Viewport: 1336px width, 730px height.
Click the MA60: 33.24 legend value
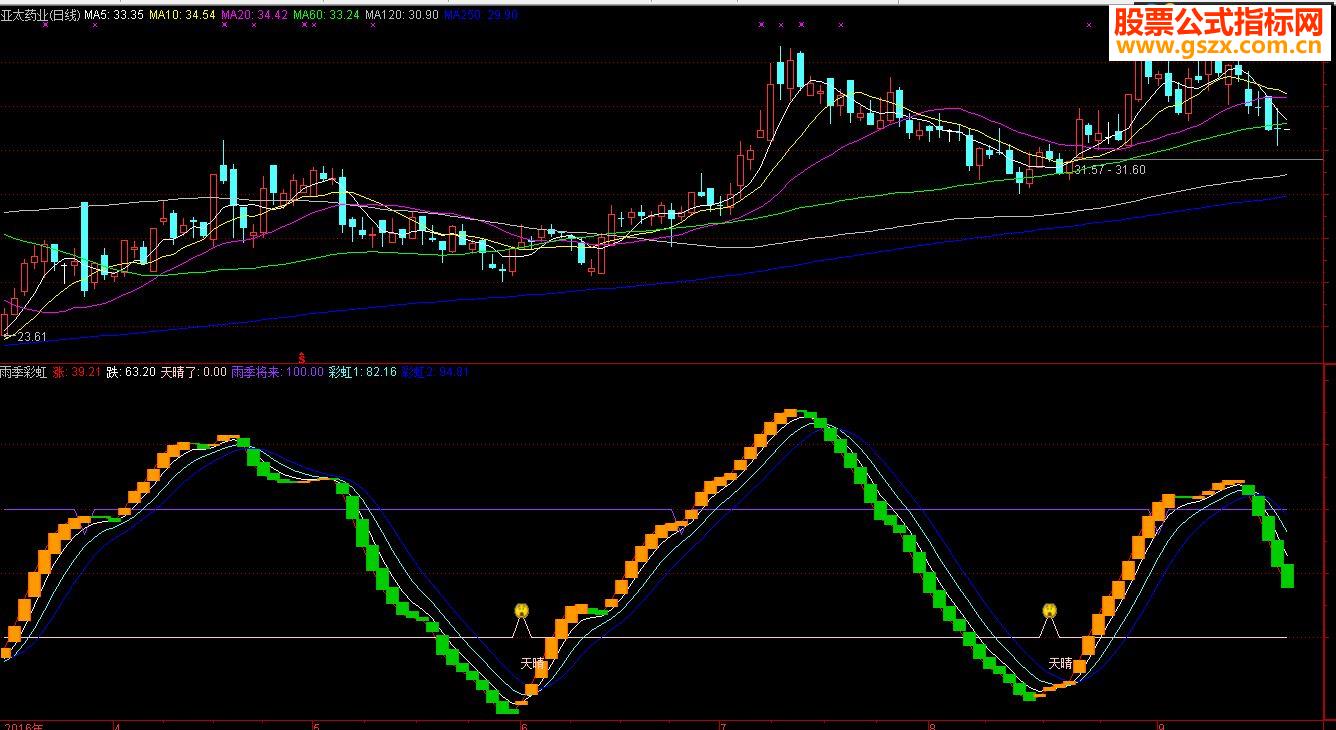point(326,16)
